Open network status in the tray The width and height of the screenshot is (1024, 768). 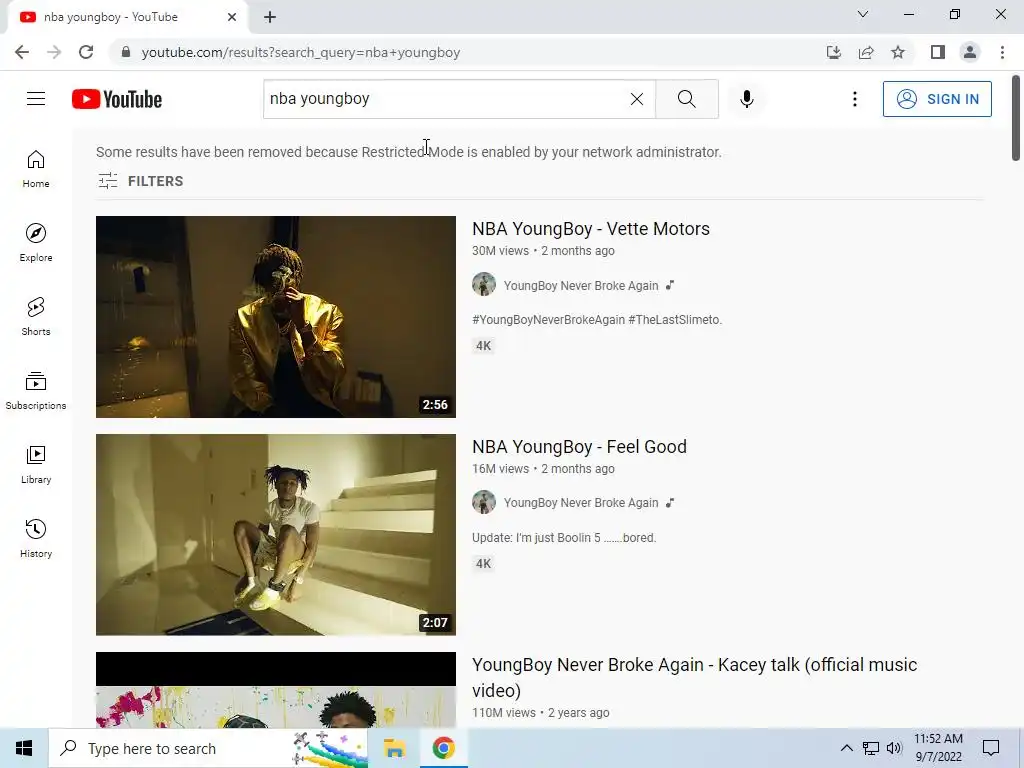871,748
